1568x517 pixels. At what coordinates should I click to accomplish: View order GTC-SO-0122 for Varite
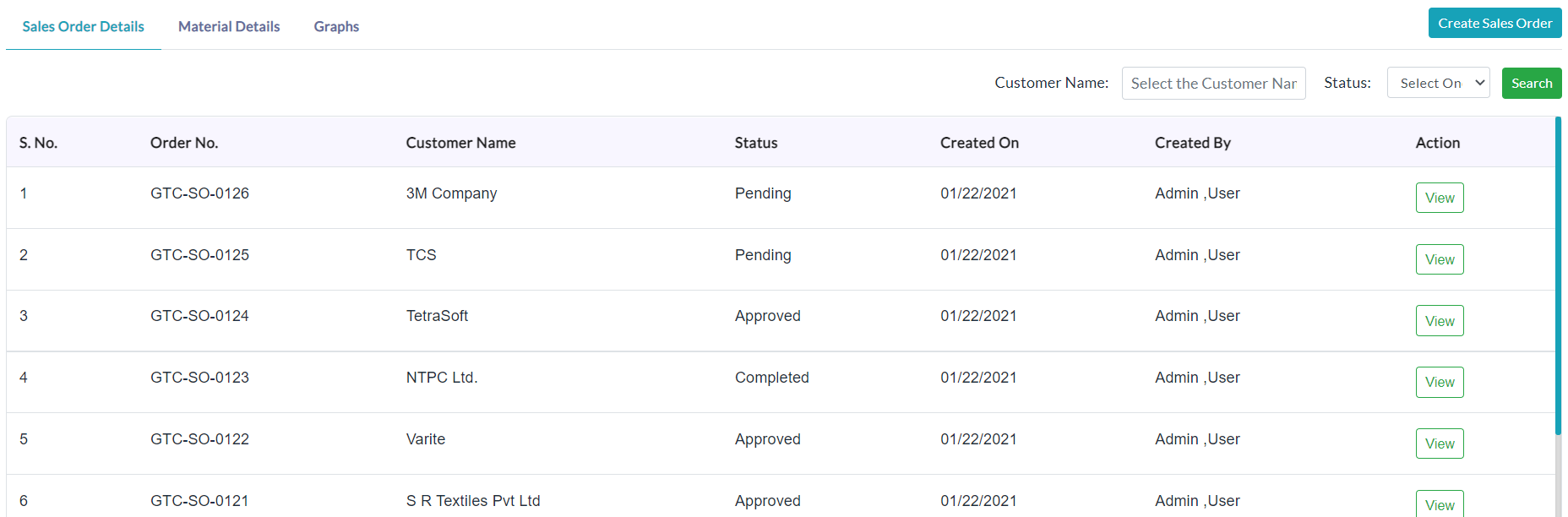(1440, 444)
